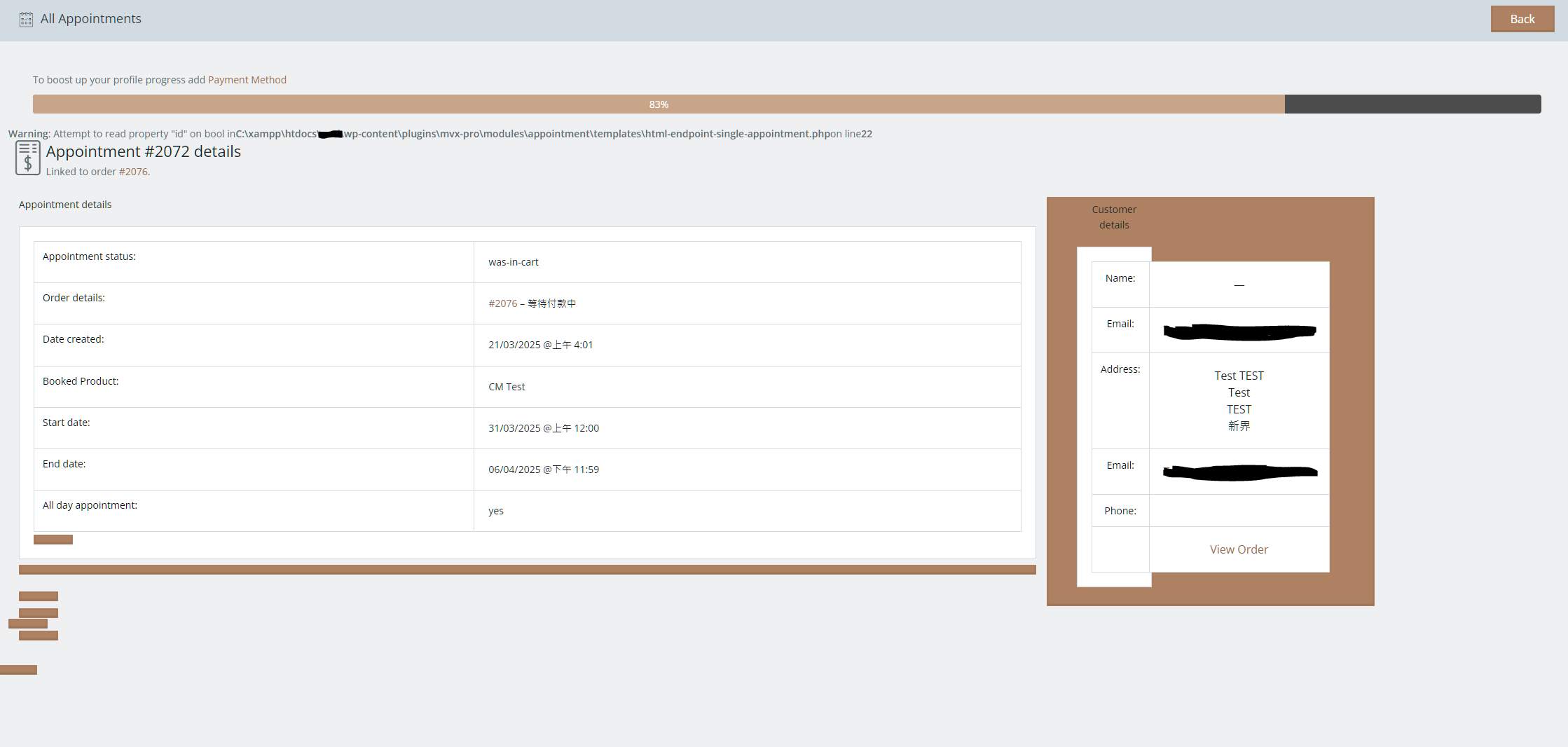Click the All day appointment yes value
Screen dimensions: 1568x747
click(x=495, y=511)
